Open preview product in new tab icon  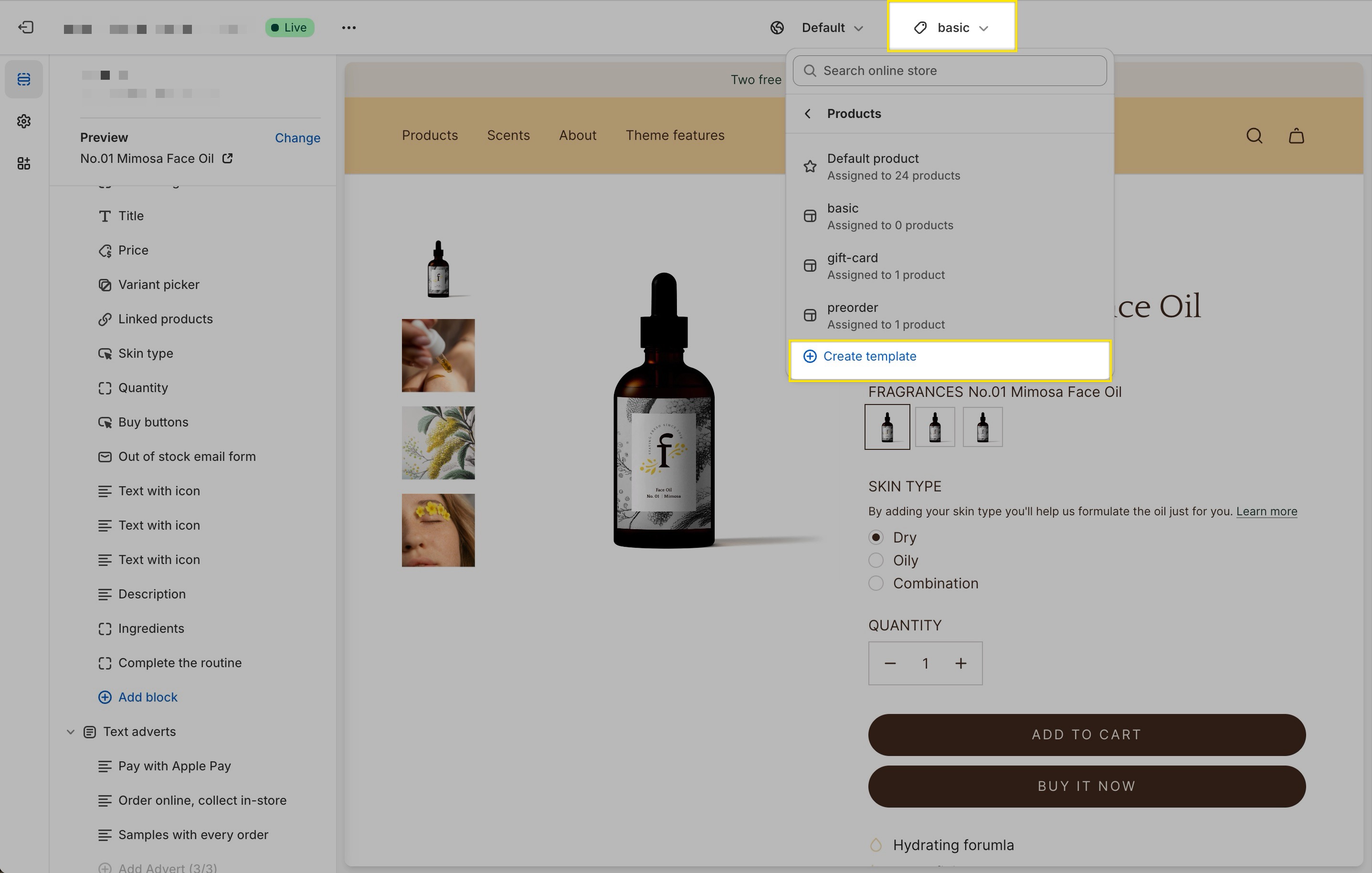[x=227, y=159]
